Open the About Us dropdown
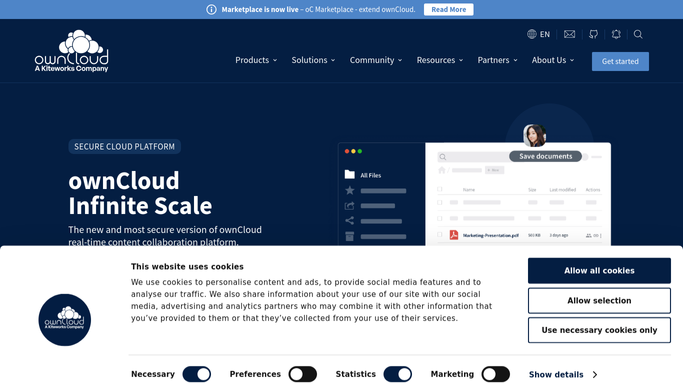 point(553,60)
